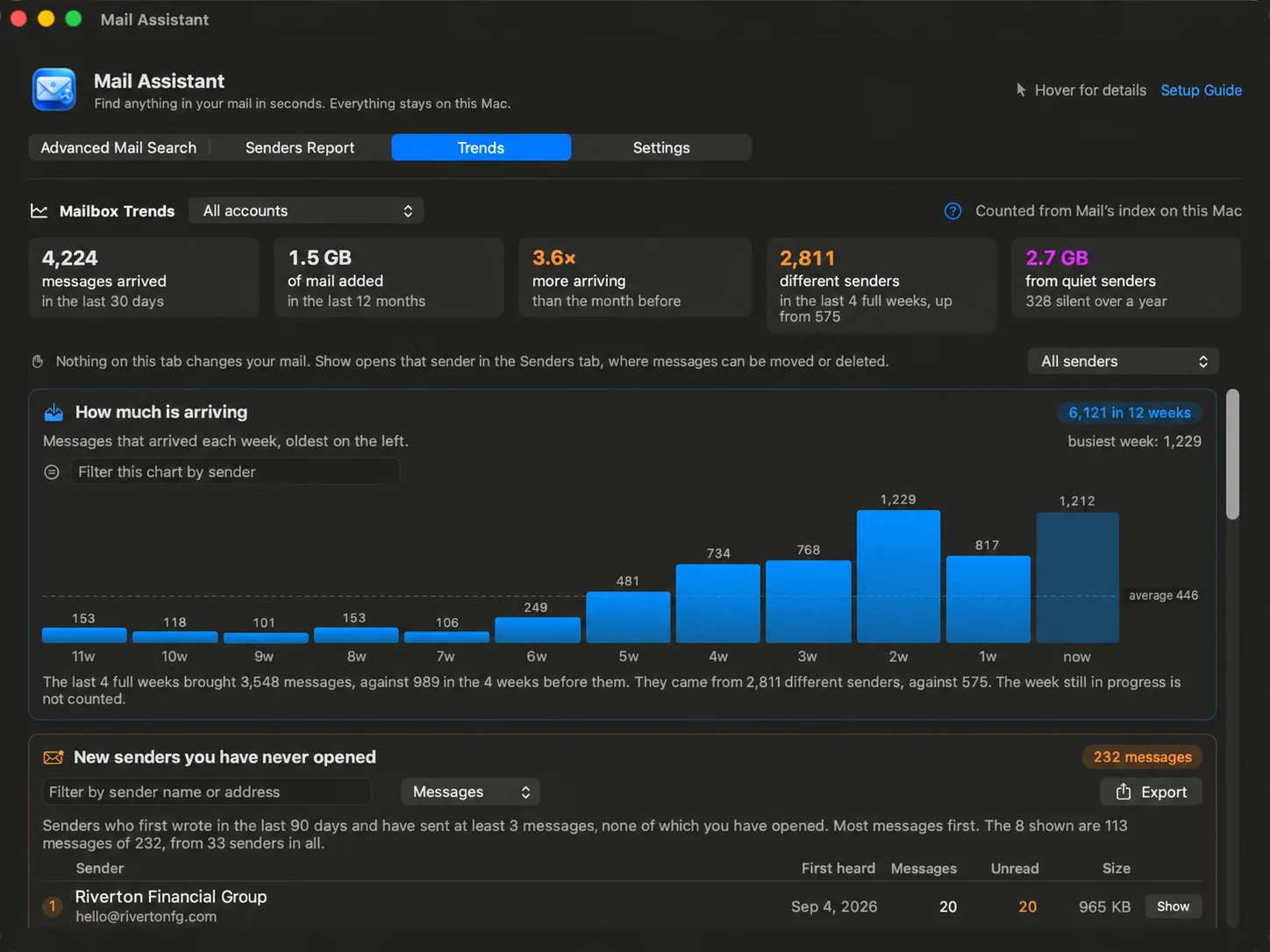
Task: Click the Mail Assistant envelope app icon
Action: 54,89
